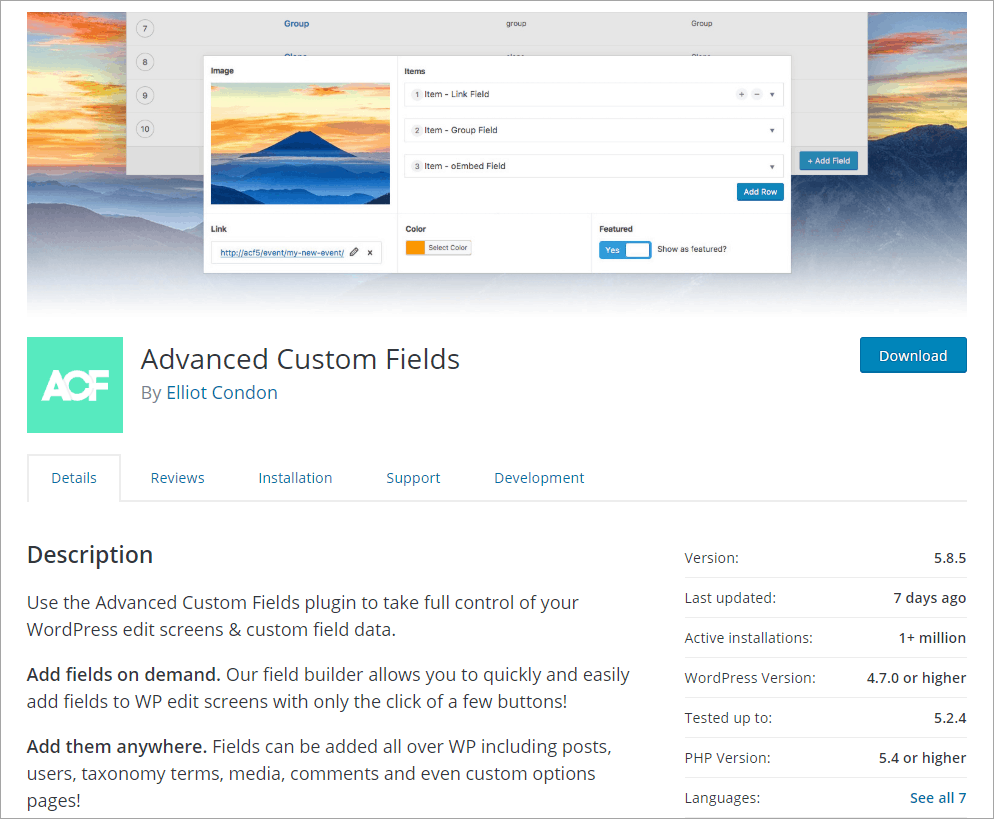
Task: Click Select Color to open the color picker
Action: pos(449,246)
